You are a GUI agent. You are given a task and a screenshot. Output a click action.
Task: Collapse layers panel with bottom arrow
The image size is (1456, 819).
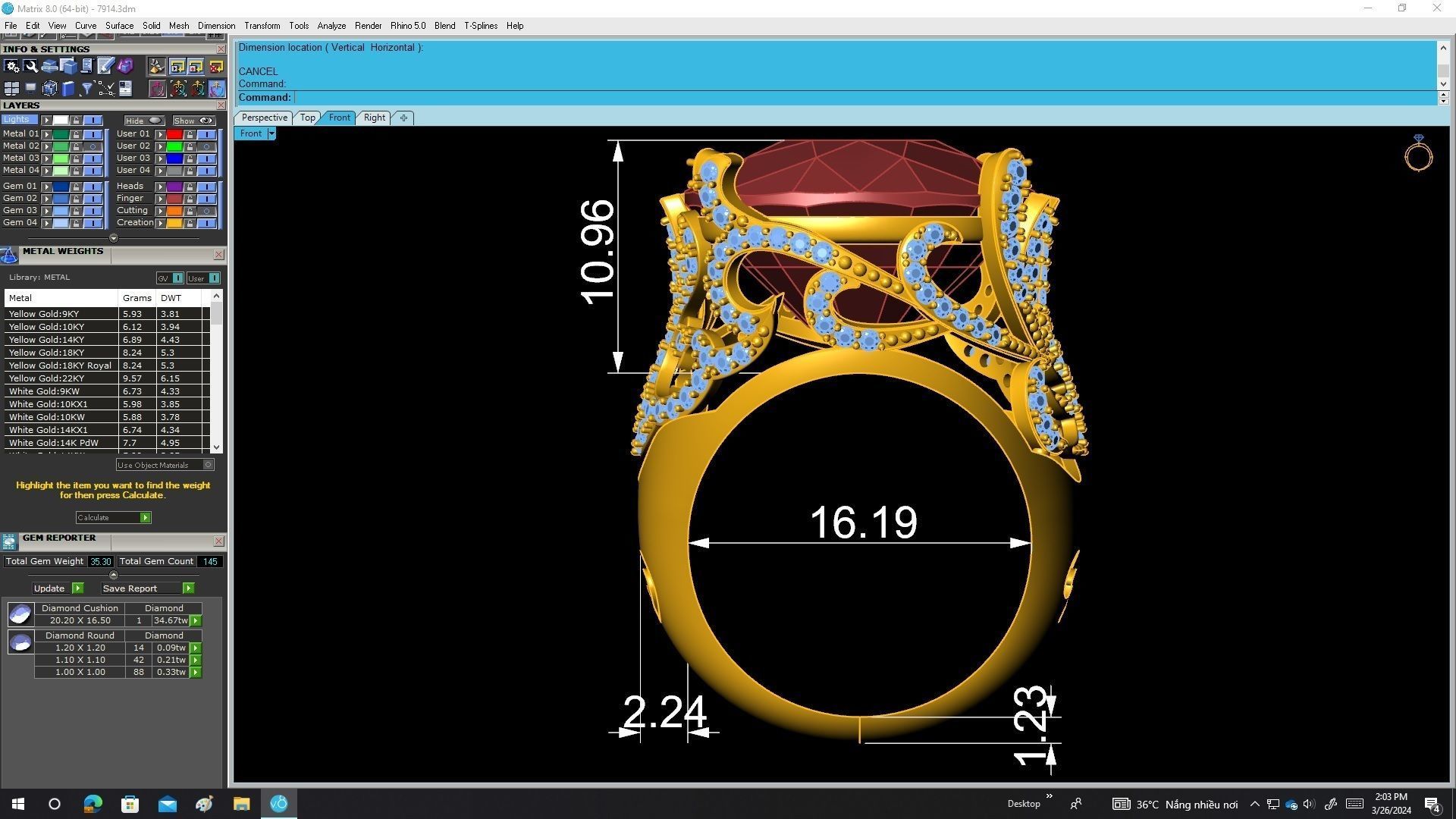coord(114,238)
